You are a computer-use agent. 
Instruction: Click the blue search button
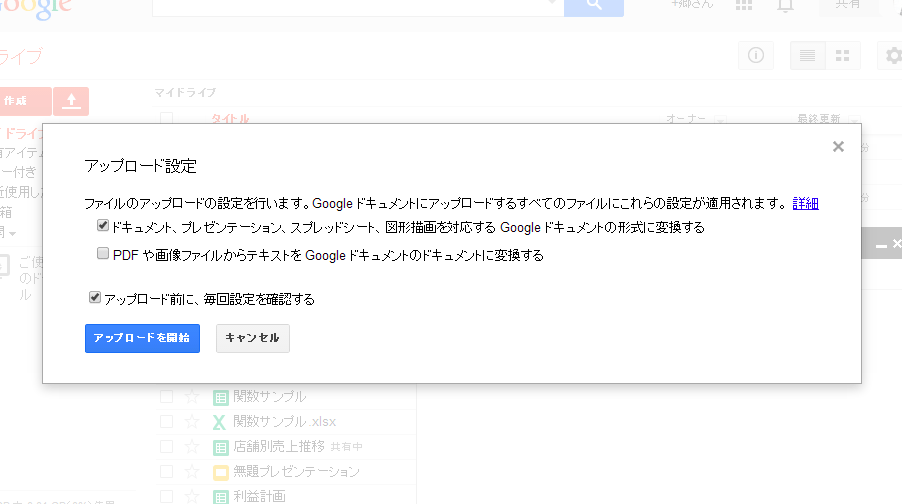[x=594, y=6]
